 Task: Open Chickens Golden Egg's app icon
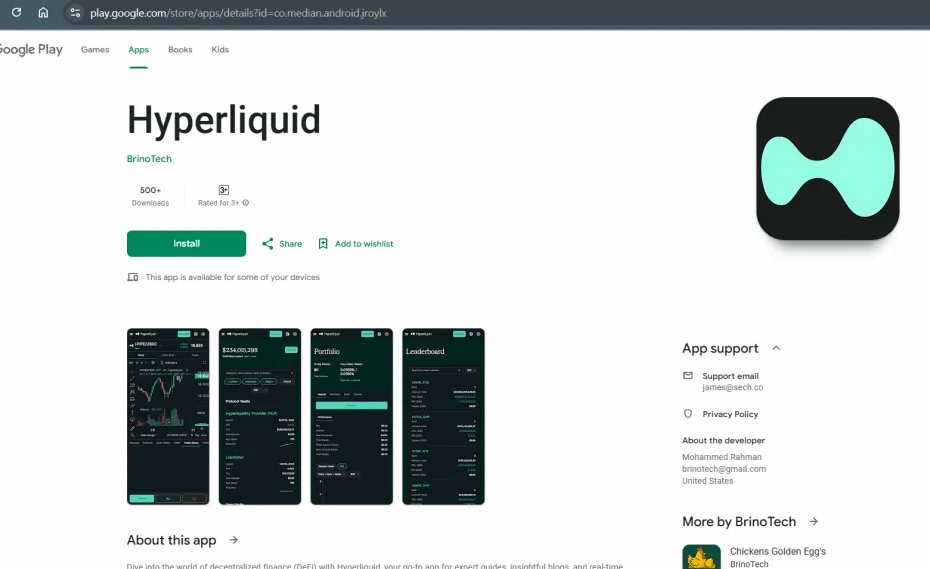pyautogui.click(x=701, y=557)
